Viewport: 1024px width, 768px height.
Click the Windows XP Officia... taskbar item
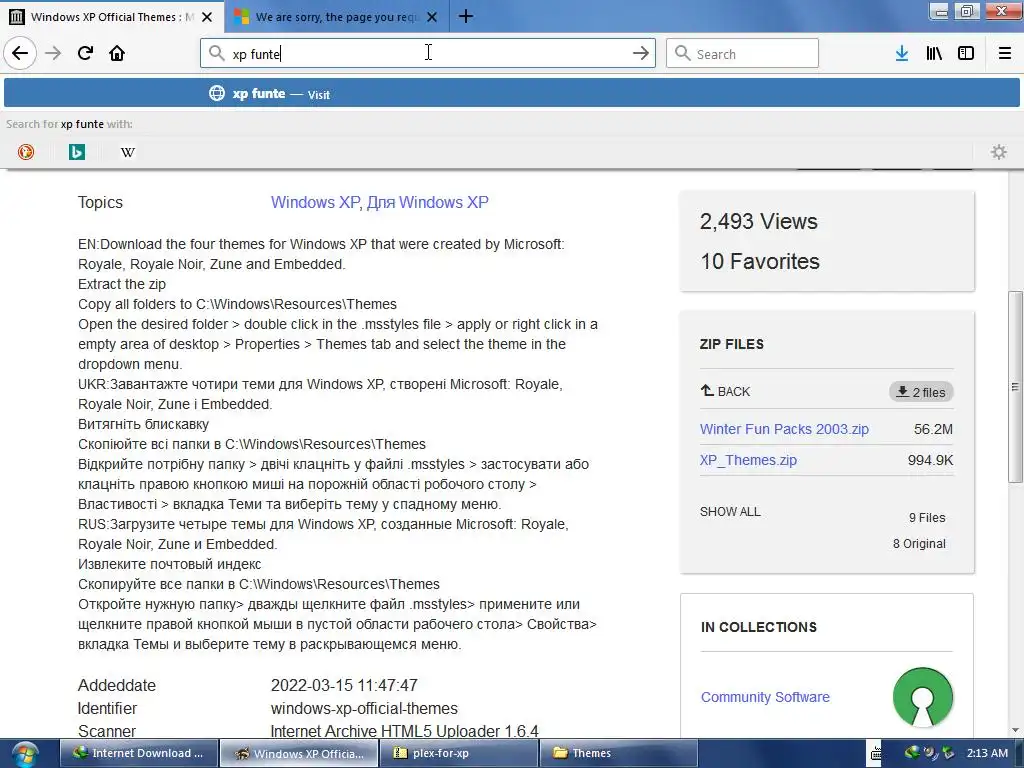(x=299, y=753)
